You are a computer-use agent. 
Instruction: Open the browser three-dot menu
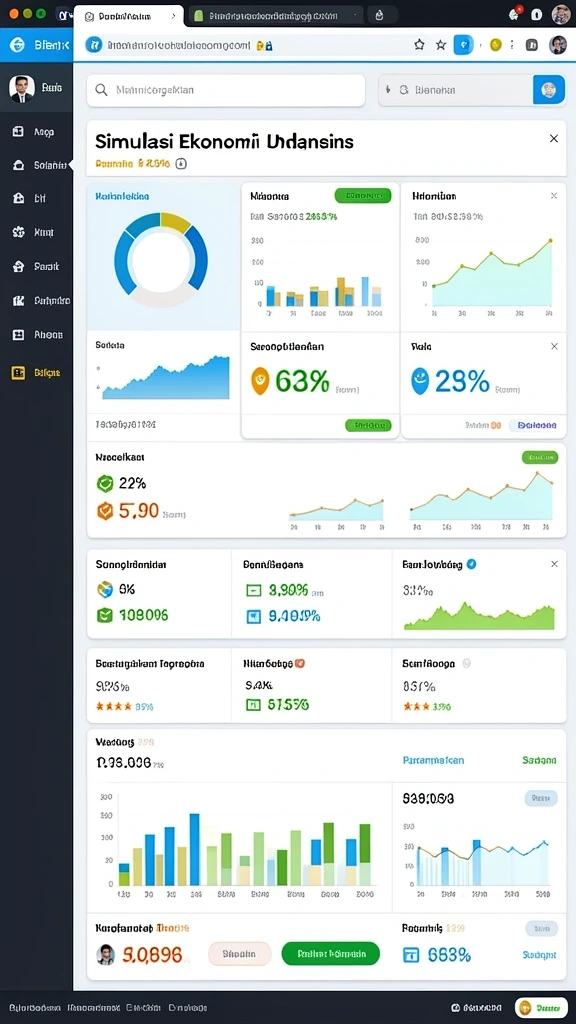(513, 44)
